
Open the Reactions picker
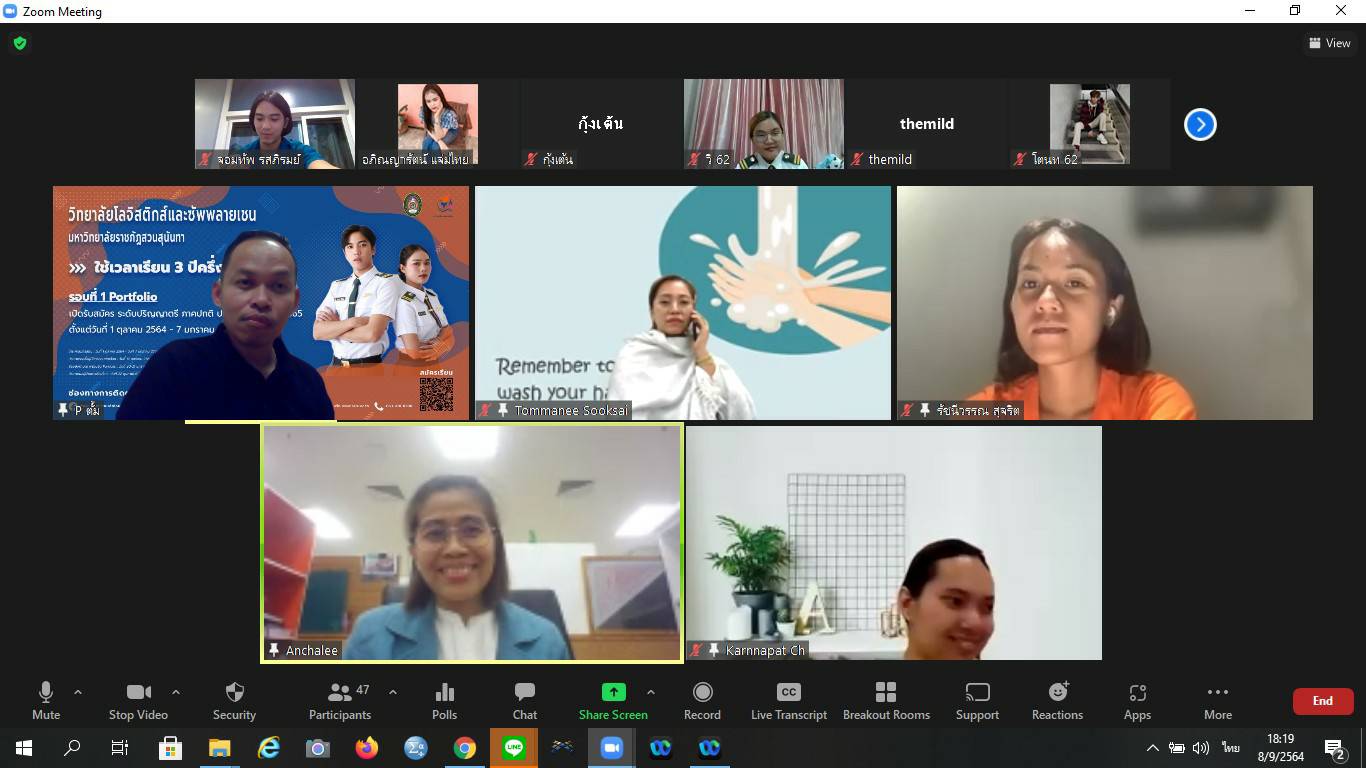click(x=1057, y=700)
